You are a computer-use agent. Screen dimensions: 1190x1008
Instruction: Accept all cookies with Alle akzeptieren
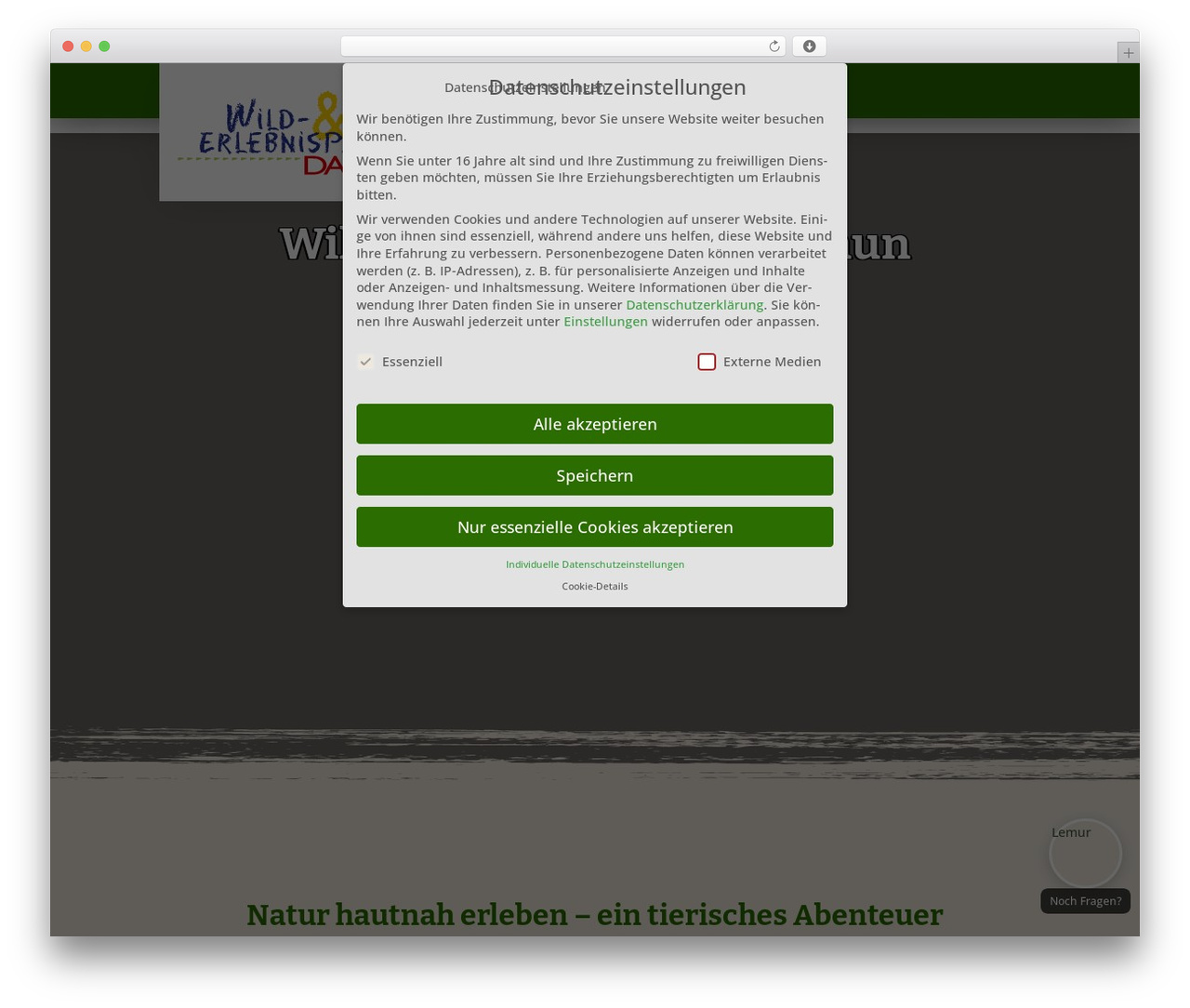pyautogui.click(x=595, y=424)
